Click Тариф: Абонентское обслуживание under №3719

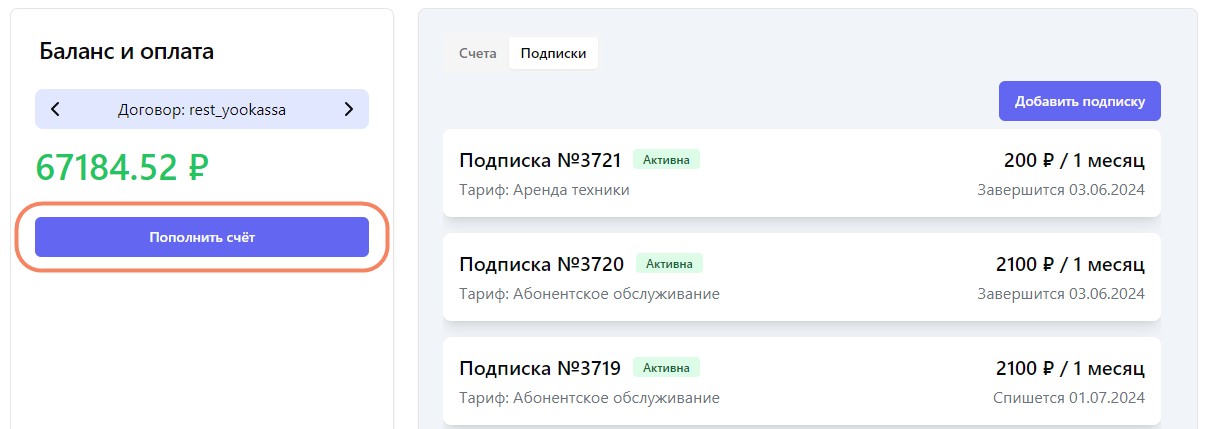pyautogui.click(x=589, y=398)
